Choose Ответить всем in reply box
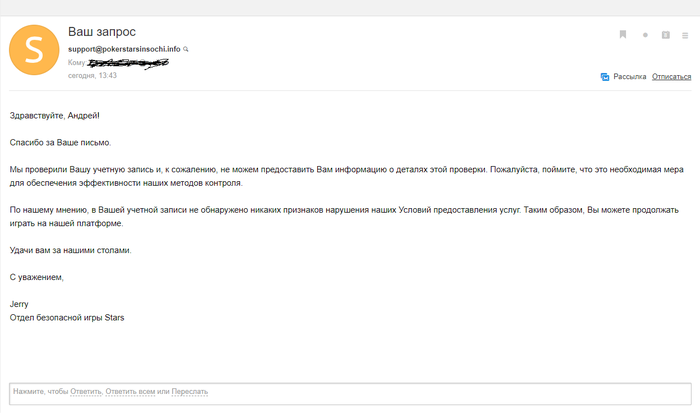Screen dimensions: 700x413 click(x=130, y=392)
